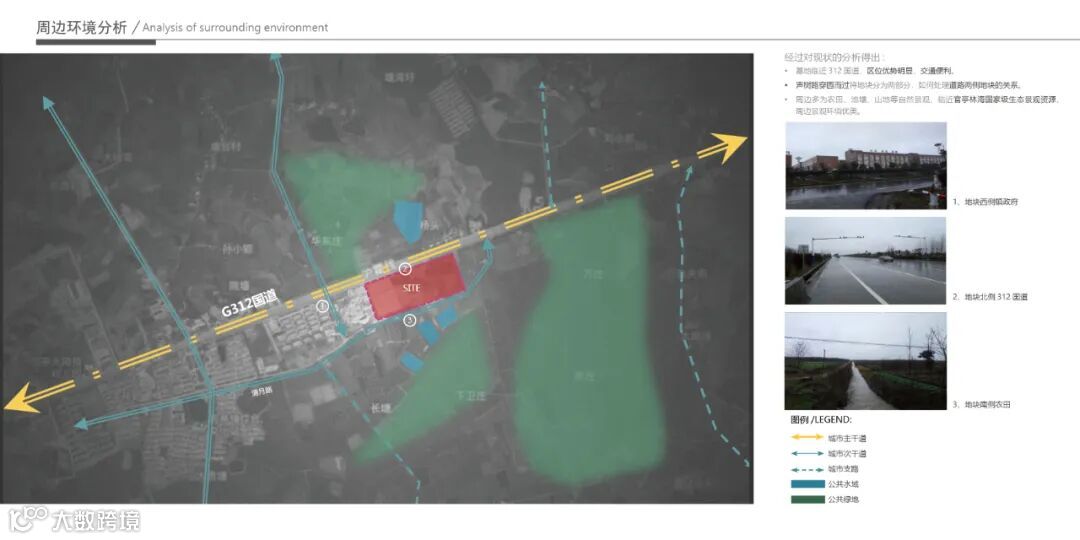Select the legend label '城市次干道'

point(847,454)
